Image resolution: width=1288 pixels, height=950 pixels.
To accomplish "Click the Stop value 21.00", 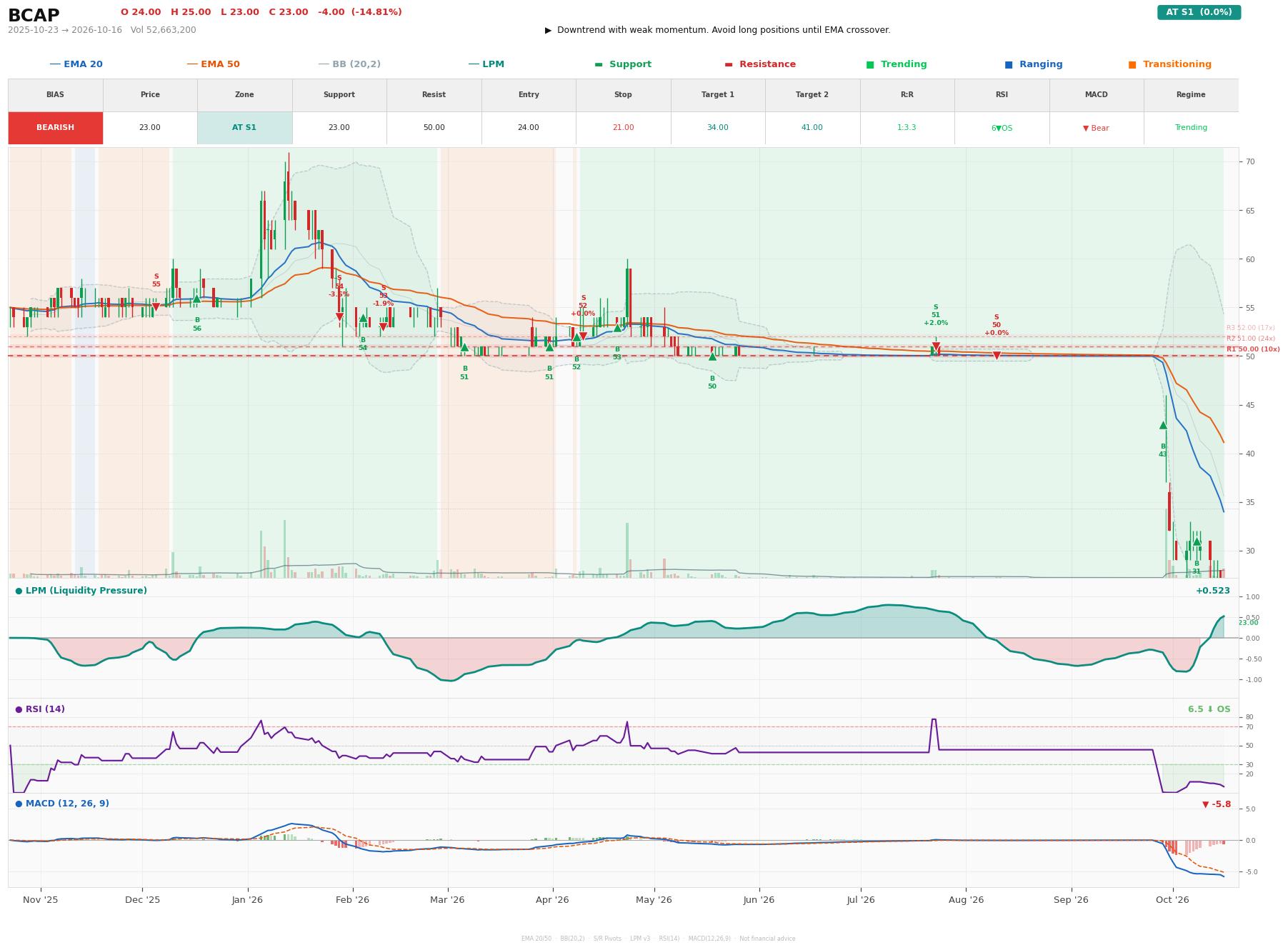I will pyautogui.click(x=623, y=128).
